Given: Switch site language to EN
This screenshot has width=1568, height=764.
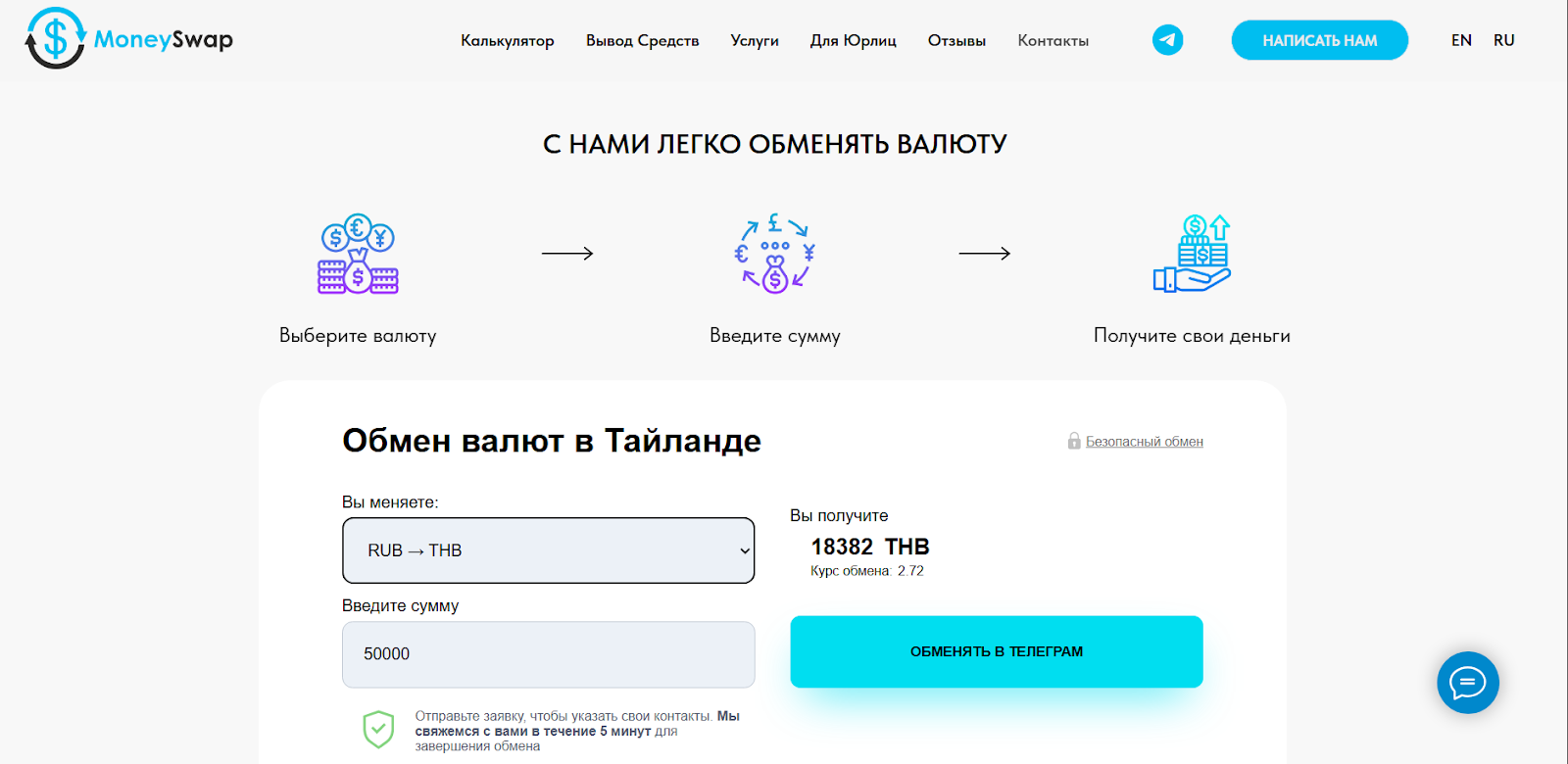Looking at the screenshot, I should 1461,40.
